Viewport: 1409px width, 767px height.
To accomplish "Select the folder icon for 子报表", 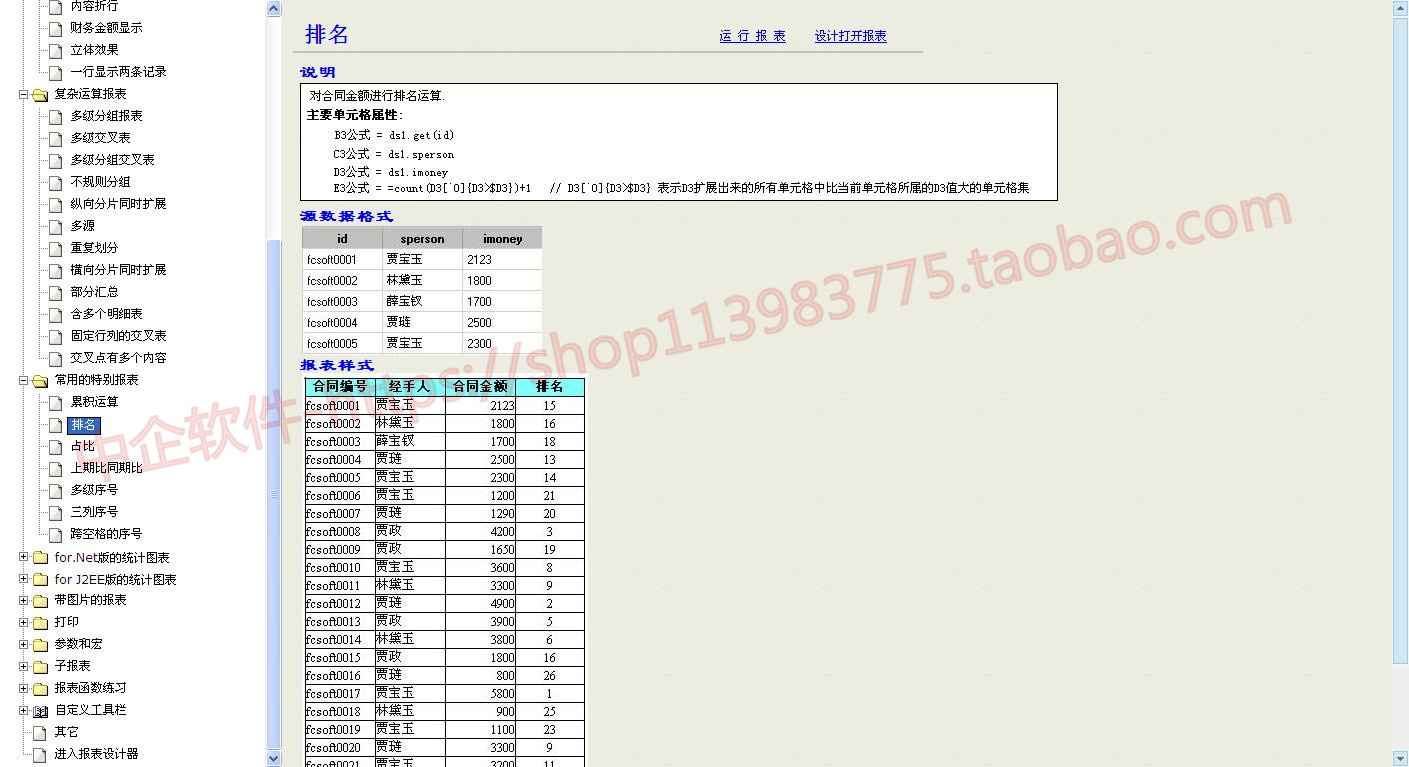I will [40, 667].
